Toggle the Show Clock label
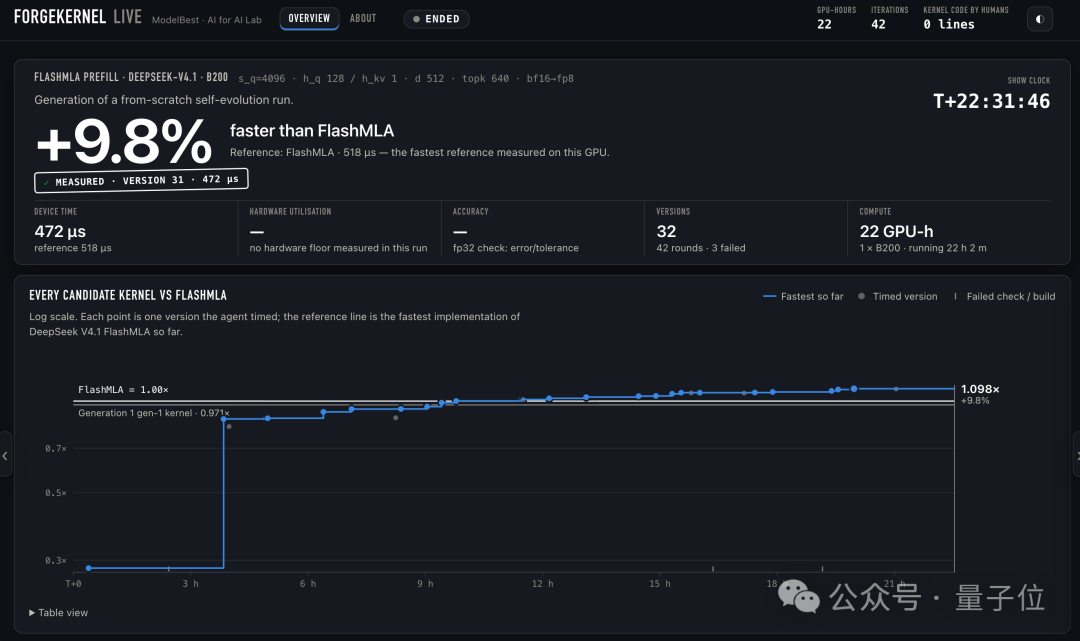 pos(1028,81)
